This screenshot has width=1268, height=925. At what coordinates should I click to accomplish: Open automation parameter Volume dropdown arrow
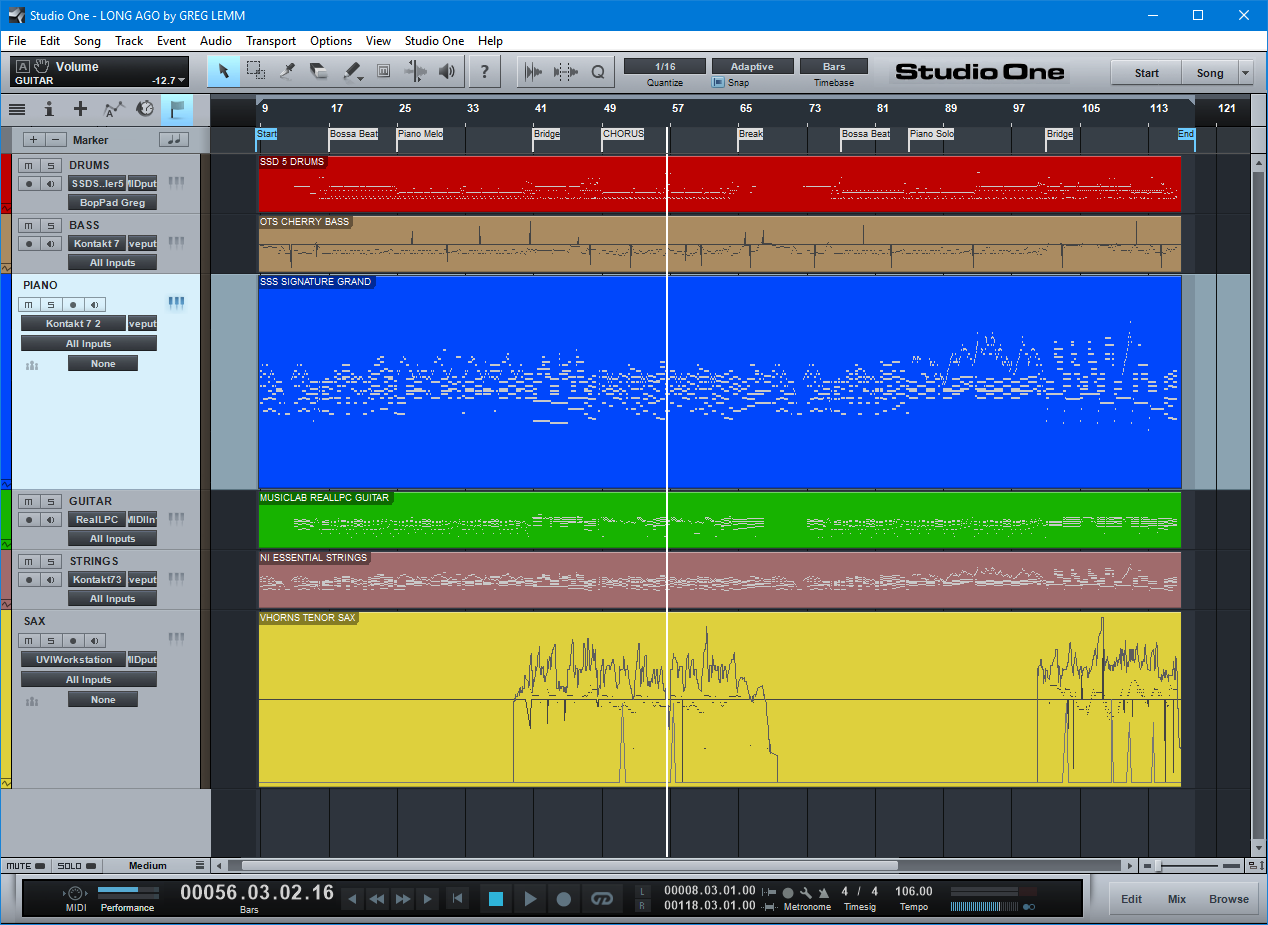(x=182, y=80)
